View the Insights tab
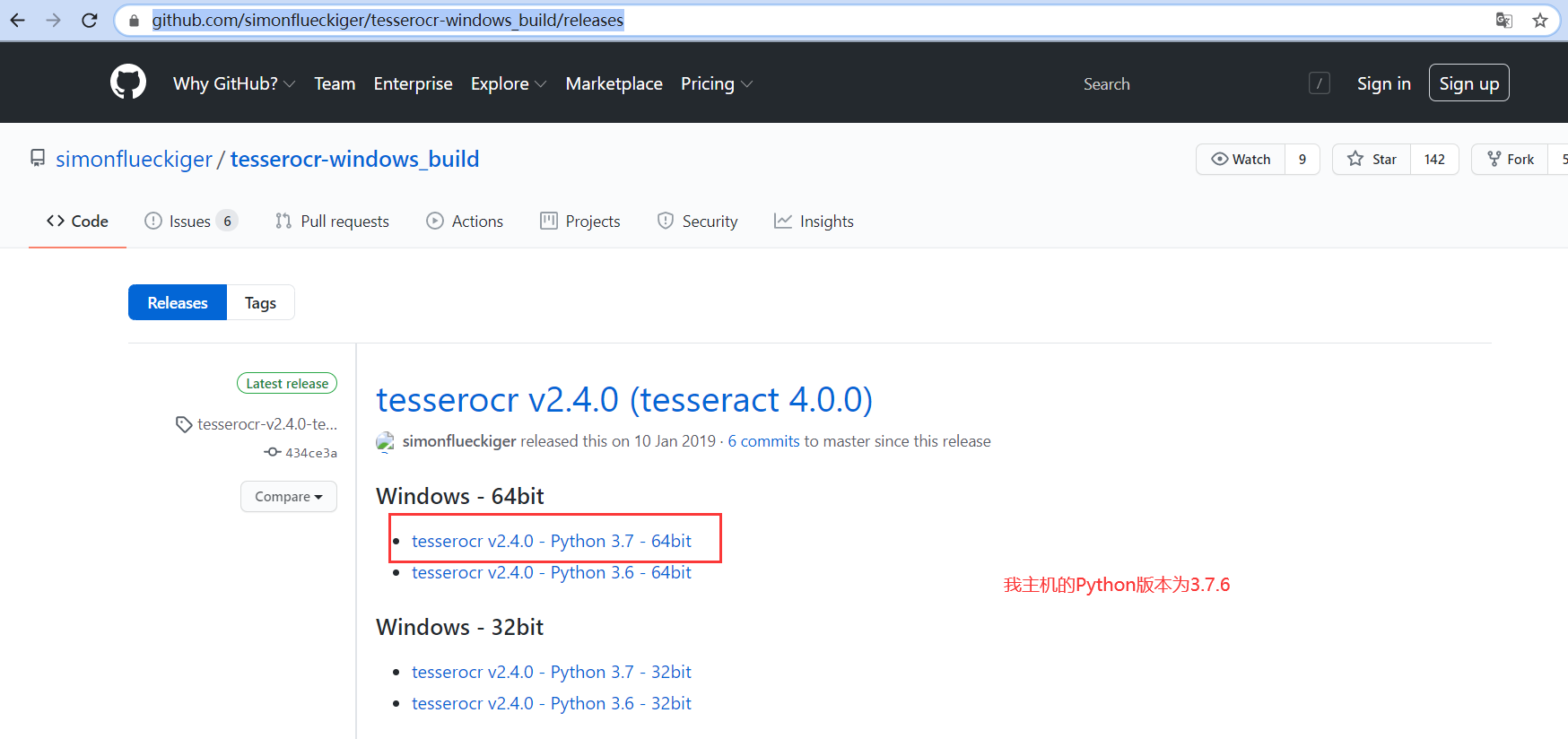Viewport: 1568px width, 739px height. click(814, 222)
